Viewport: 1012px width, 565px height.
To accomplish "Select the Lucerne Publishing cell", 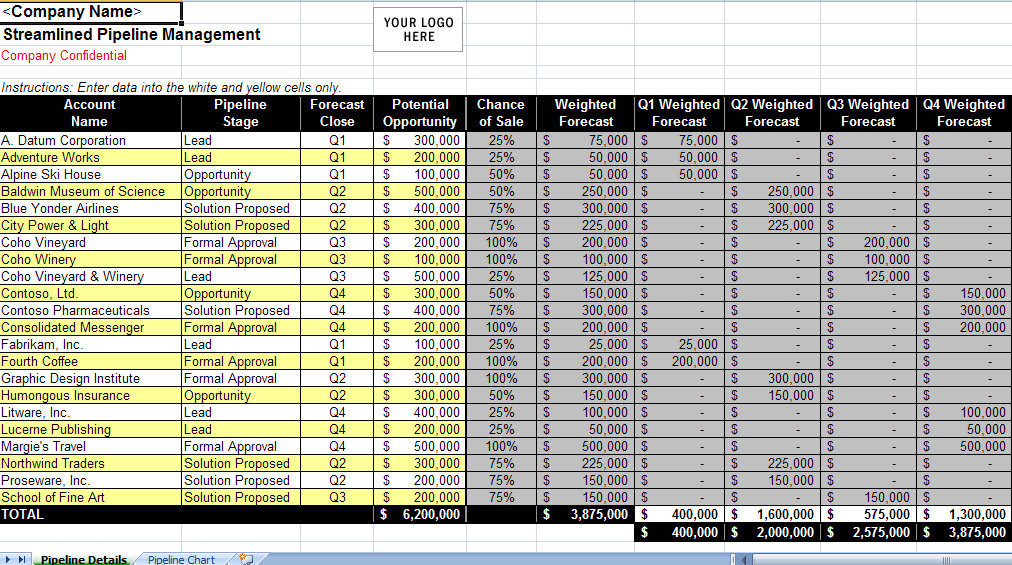I will tap(90, 429).
